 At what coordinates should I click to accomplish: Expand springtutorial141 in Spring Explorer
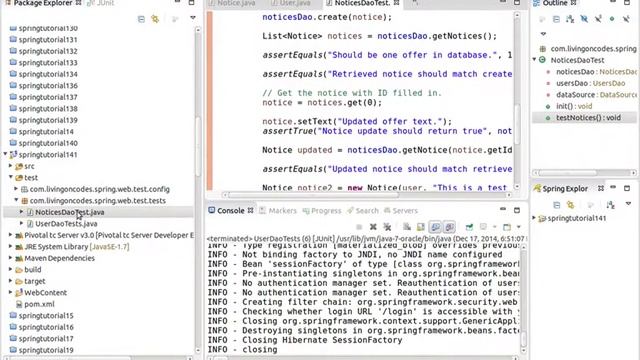pos(534,218)
